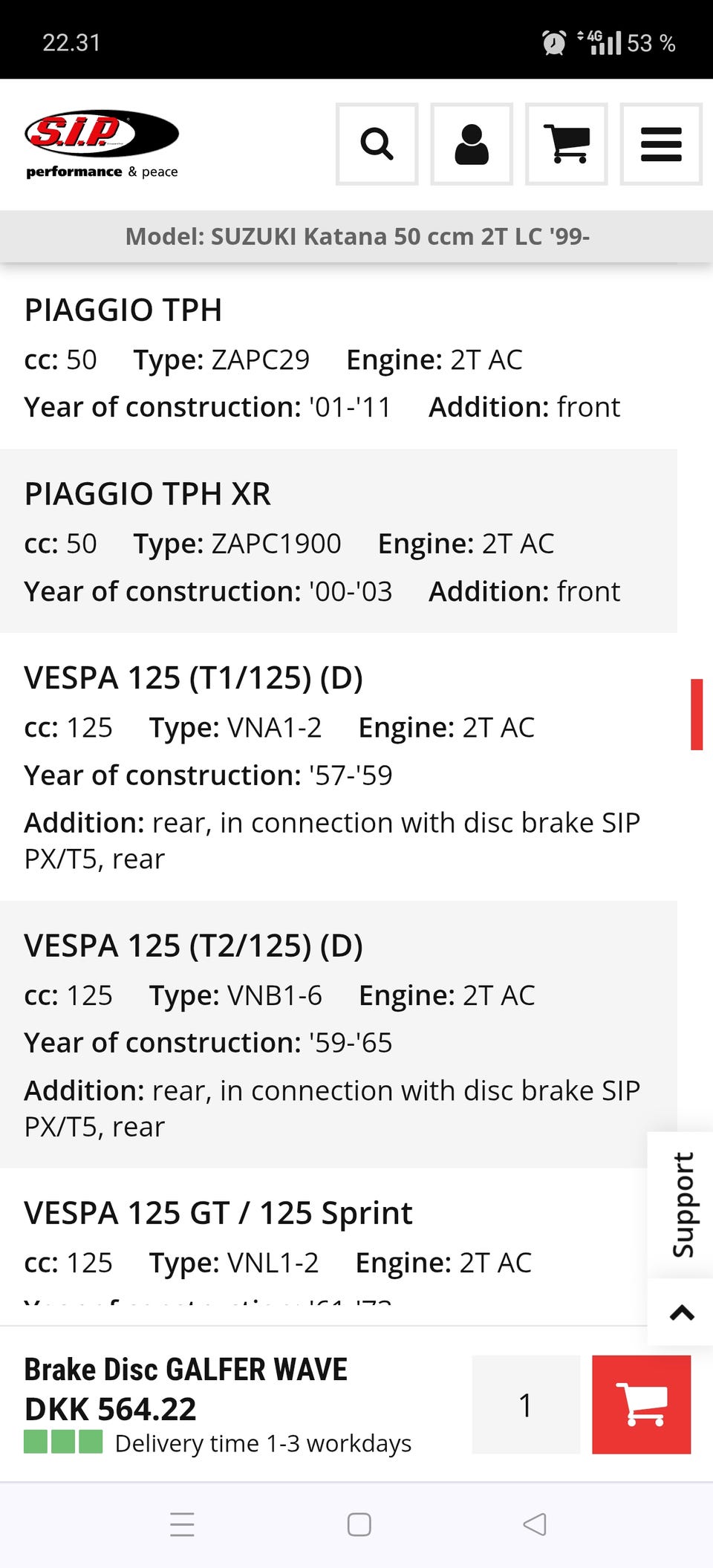Open the hamburger menu
Screen dimensions: 713x1568
661,144
